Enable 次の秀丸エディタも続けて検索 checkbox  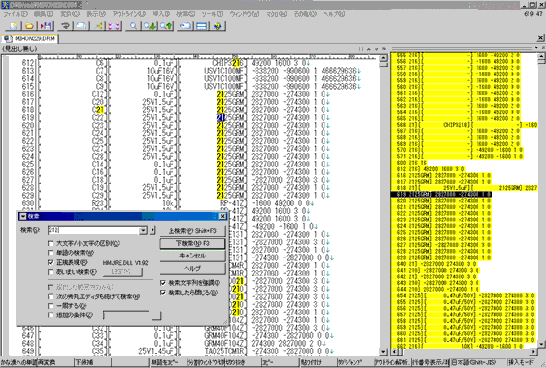[51, 297]
